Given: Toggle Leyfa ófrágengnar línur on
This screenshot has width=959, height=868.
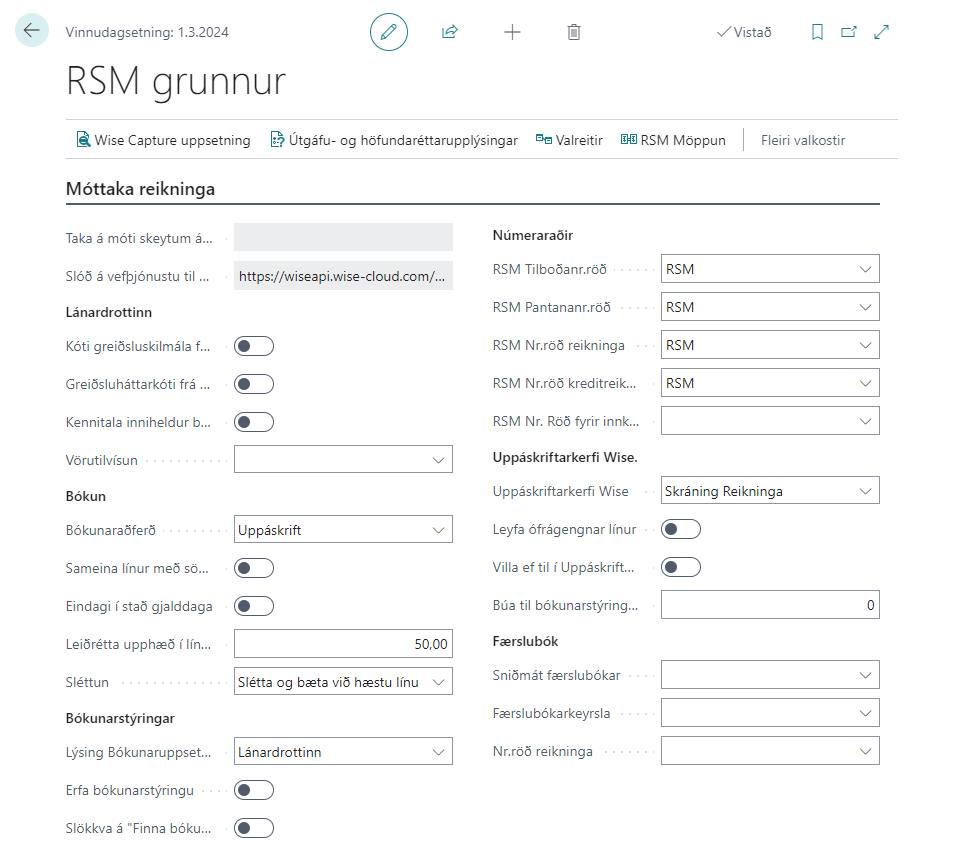Looking at the screenshot, I should coord(681,528).
